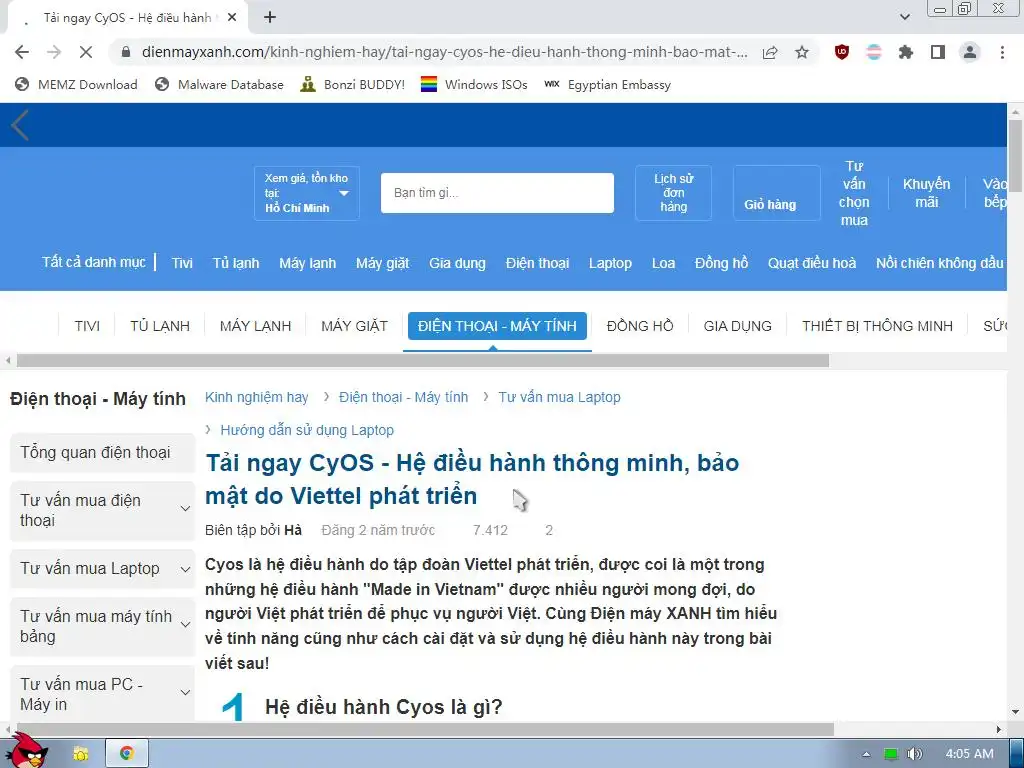
Task: Switch to TỦ LẠNH tab
Action: click(x=160, y=326)
